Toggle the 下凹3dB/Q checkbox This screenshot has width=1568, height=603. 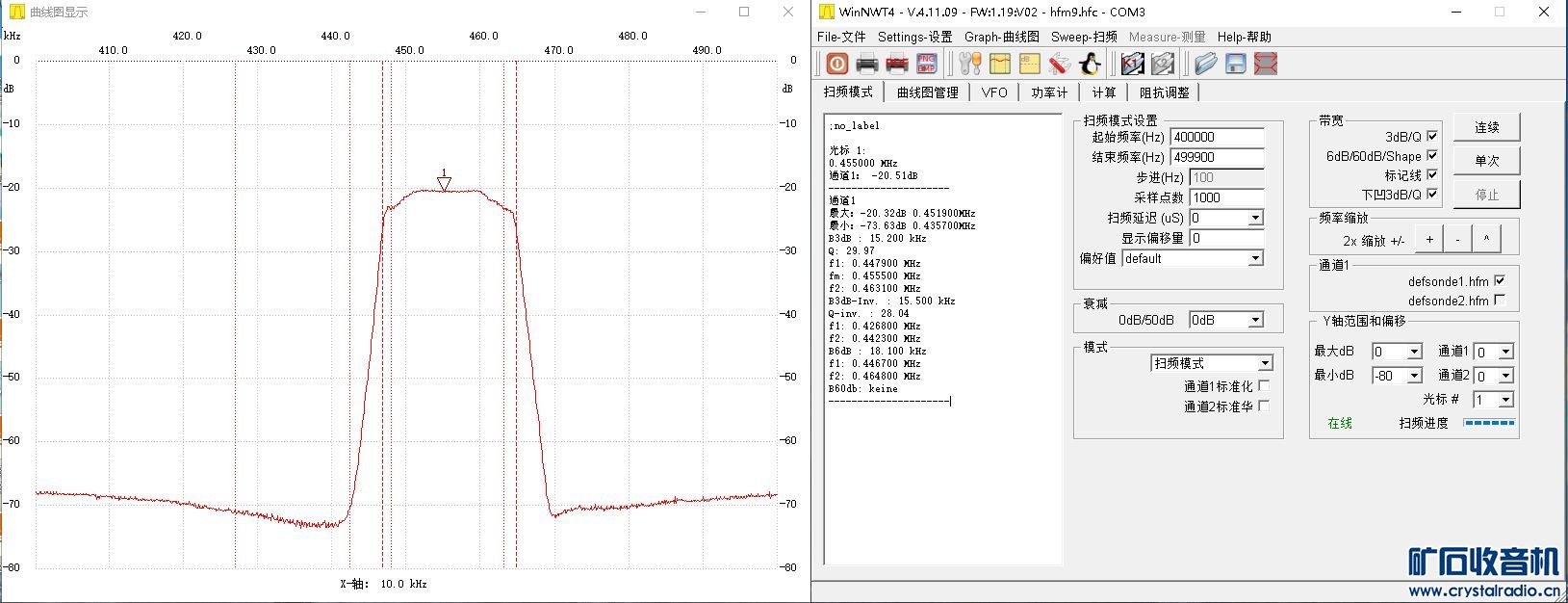[x=1432, y=195]
